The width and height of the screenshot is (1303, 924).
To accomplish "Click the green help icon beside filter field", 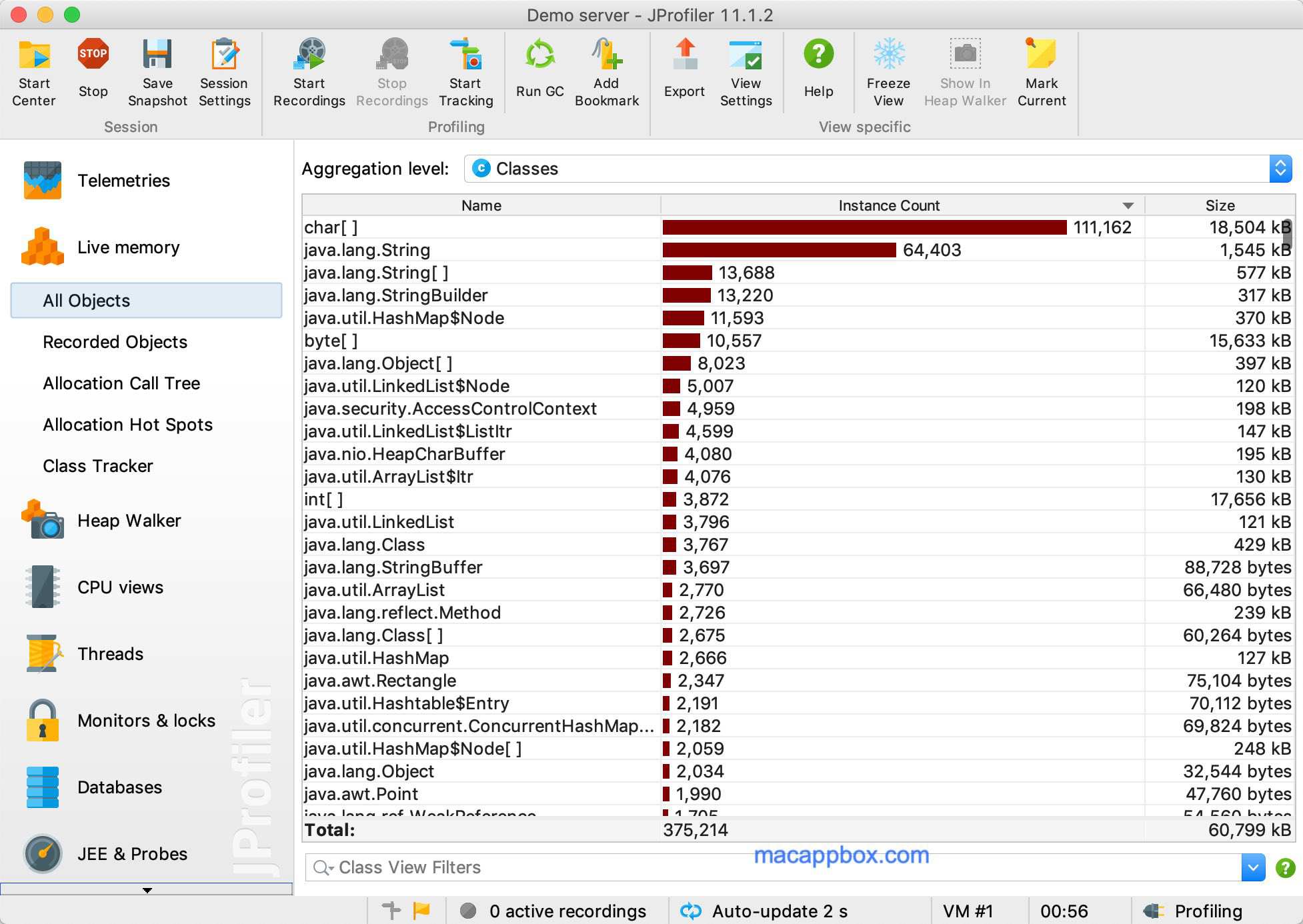I will coord(1285,867).
